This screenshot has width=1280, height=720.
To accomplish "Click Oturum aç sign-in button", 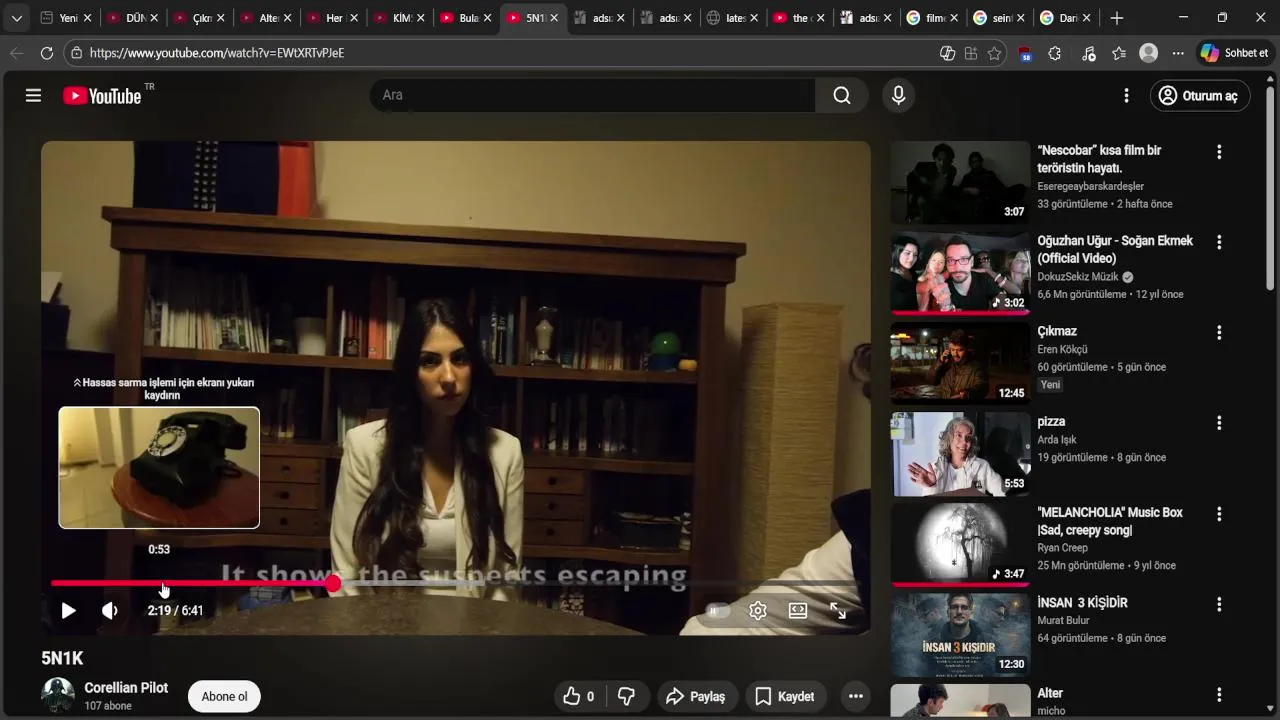I will [x=1199, y=96].
